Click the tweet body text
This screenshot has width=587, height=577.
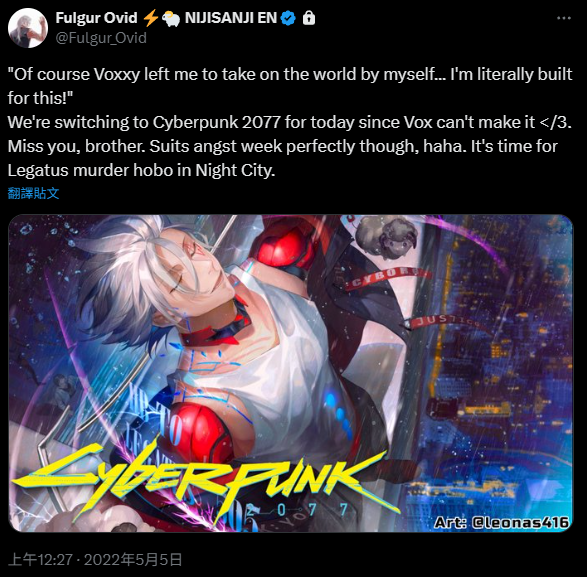290,122
